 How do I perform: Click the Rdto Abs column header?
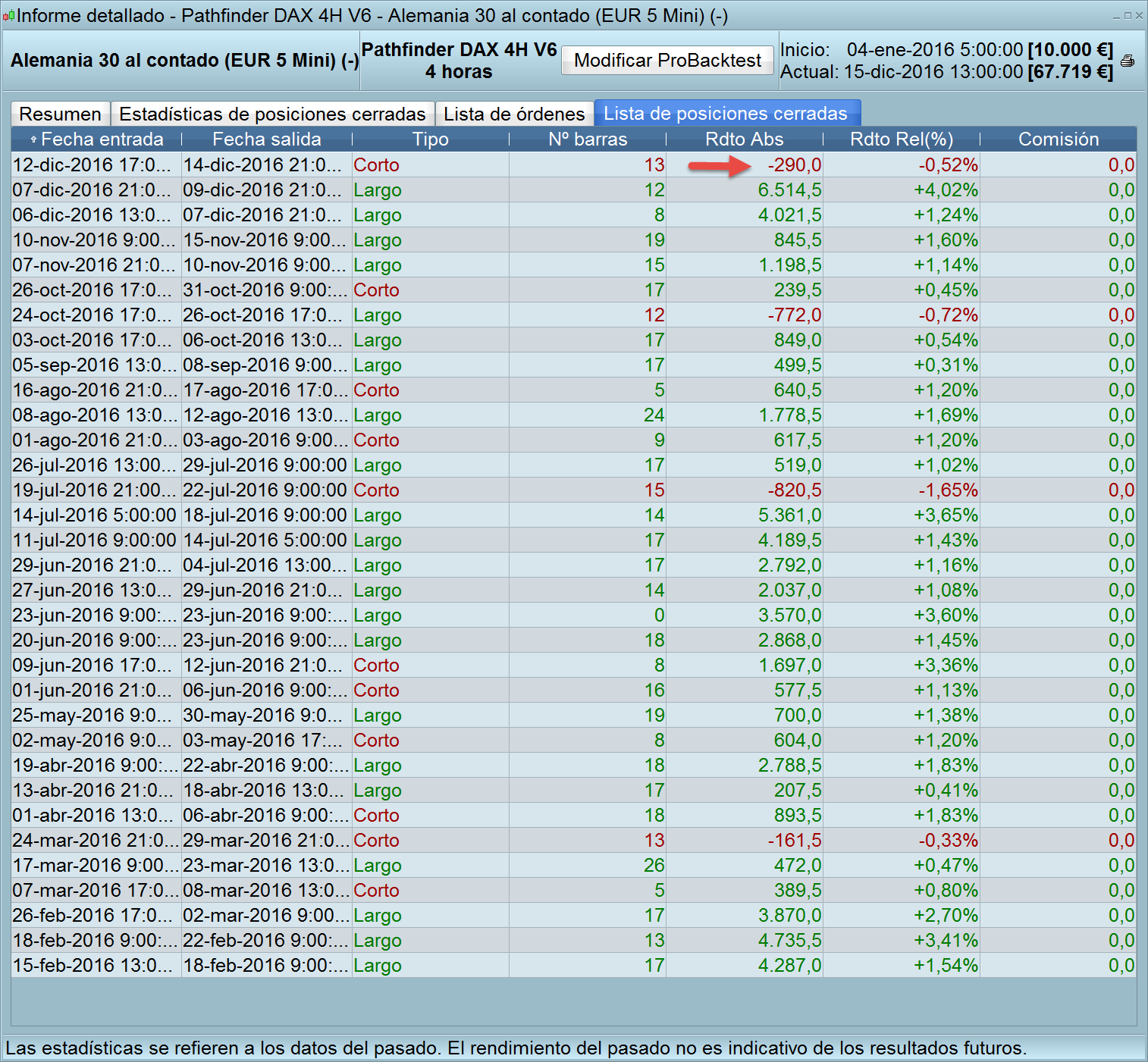[x=745, y=139]
